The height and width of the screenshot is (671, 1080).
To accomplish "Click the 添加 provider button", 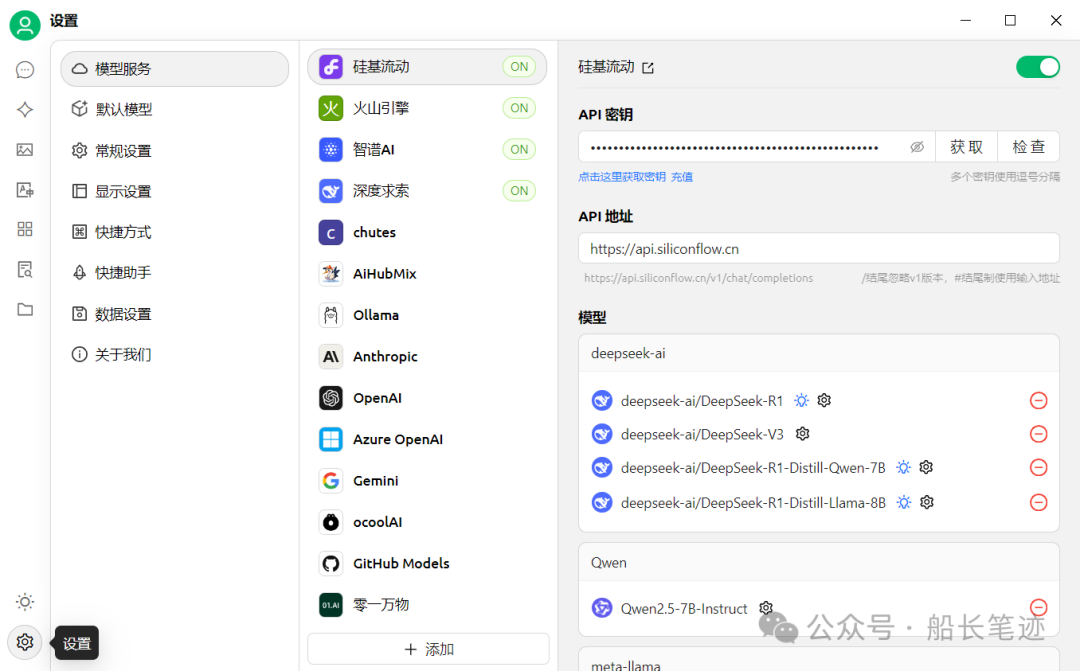I will (x=428, y=649).
